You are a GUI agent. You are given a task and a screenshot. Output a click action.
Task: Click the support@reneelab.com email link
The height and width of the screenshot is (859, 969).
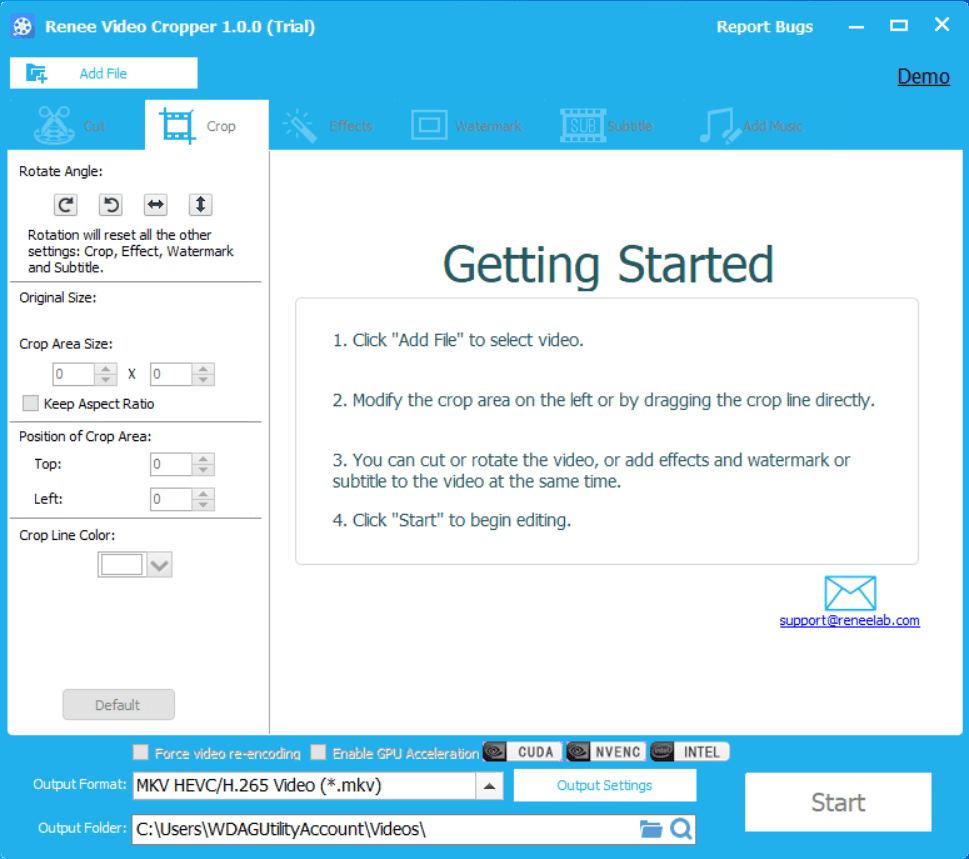[850, 620]
